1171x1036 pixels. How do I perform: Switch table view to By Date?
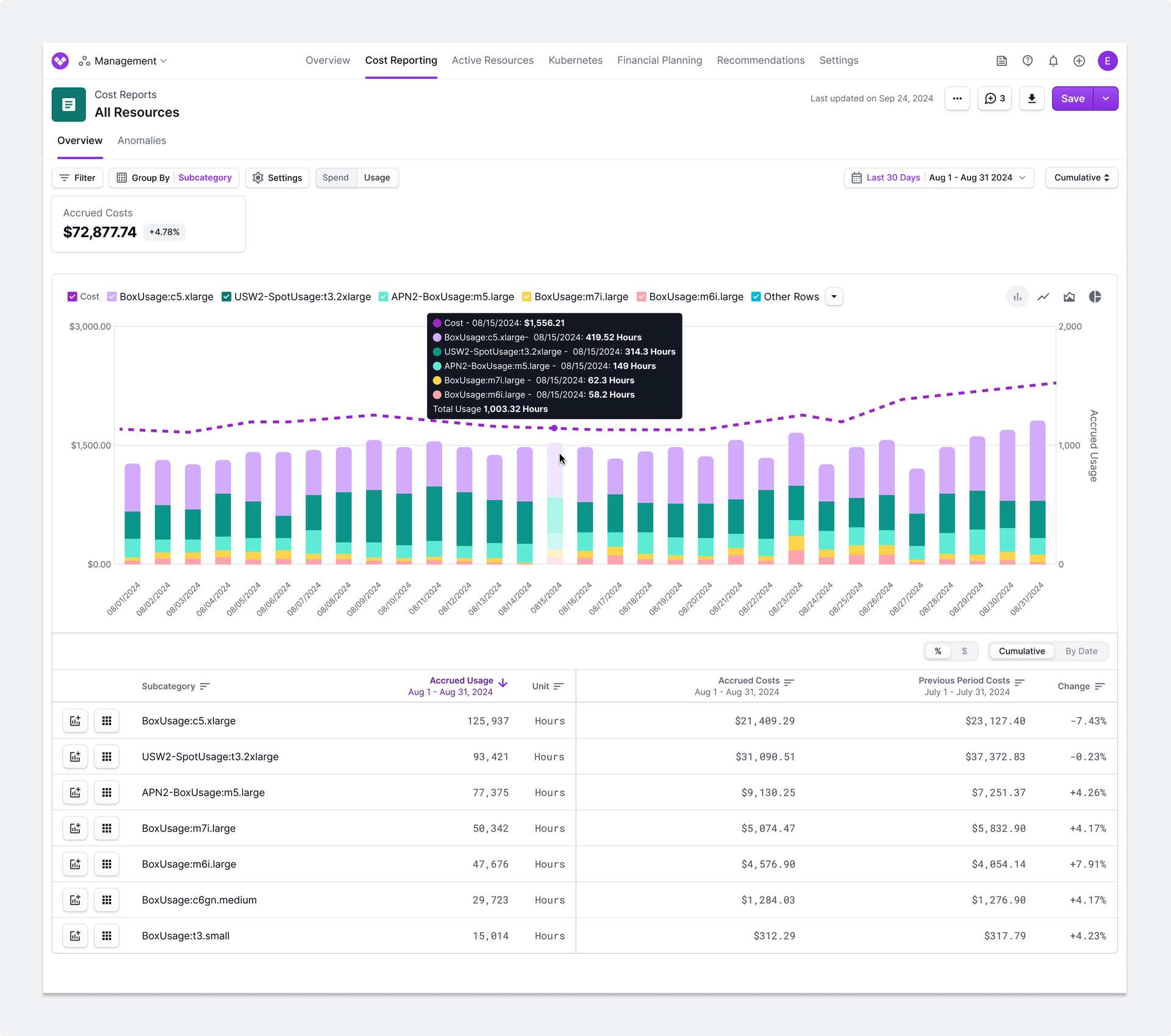click(1081, 651)
